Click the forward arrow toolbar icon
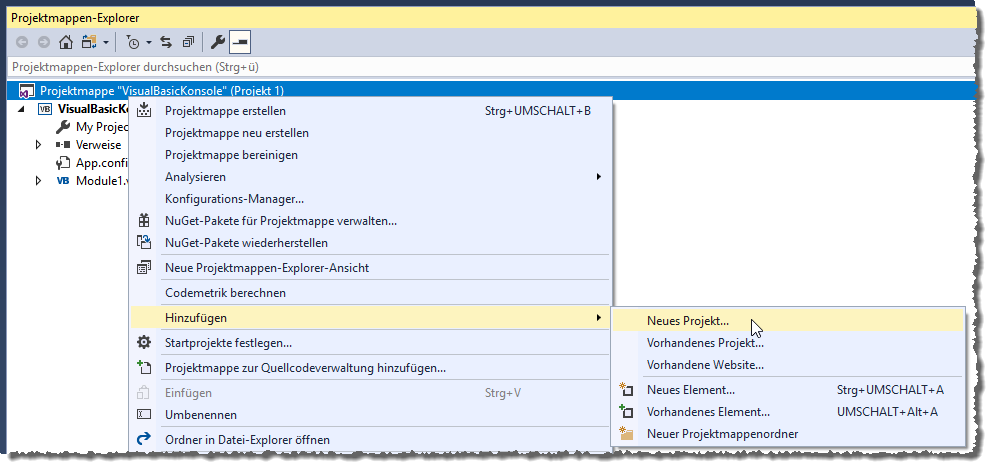 coord(44,42)
